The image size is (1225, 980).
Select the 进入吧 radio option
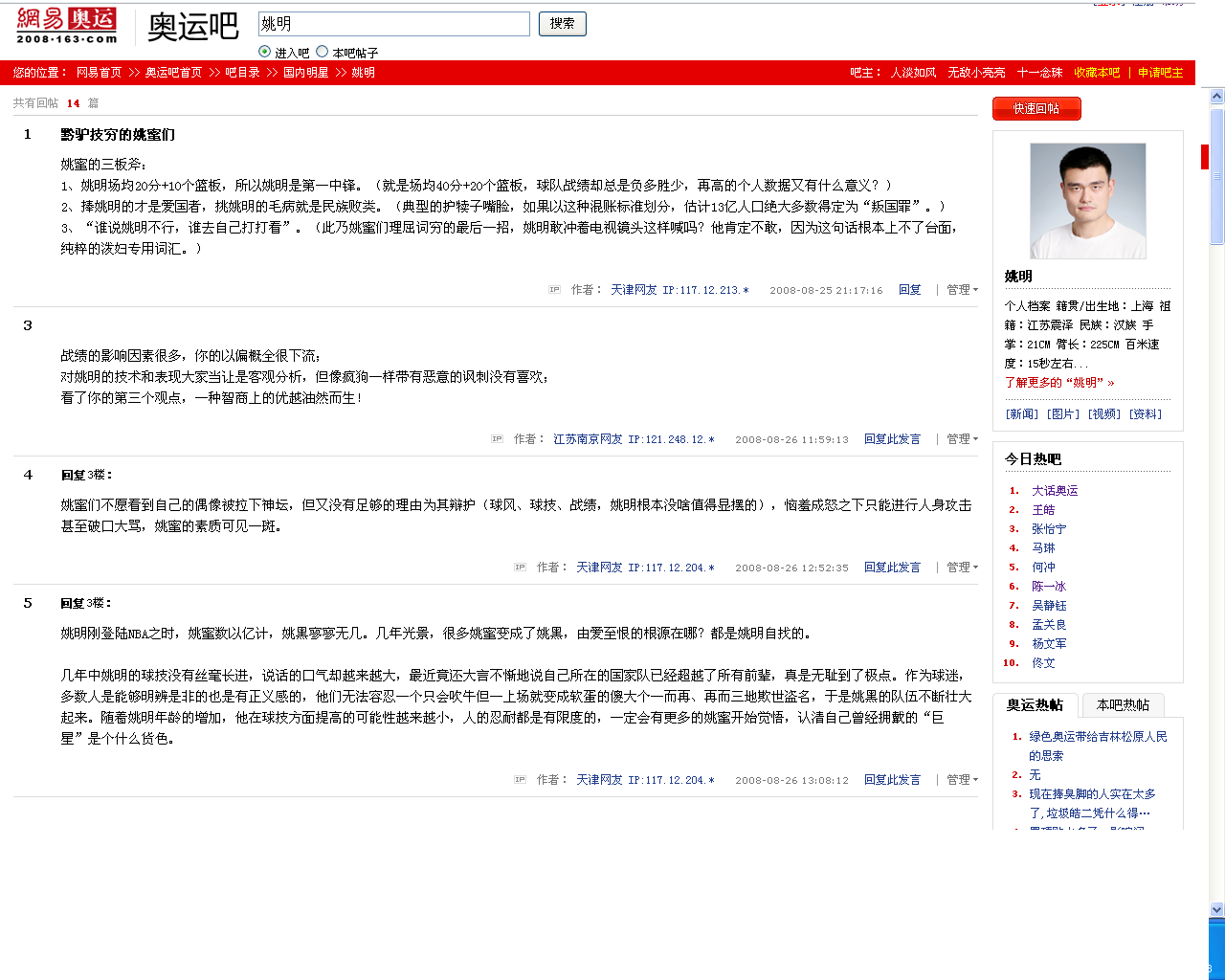(265, 52)
